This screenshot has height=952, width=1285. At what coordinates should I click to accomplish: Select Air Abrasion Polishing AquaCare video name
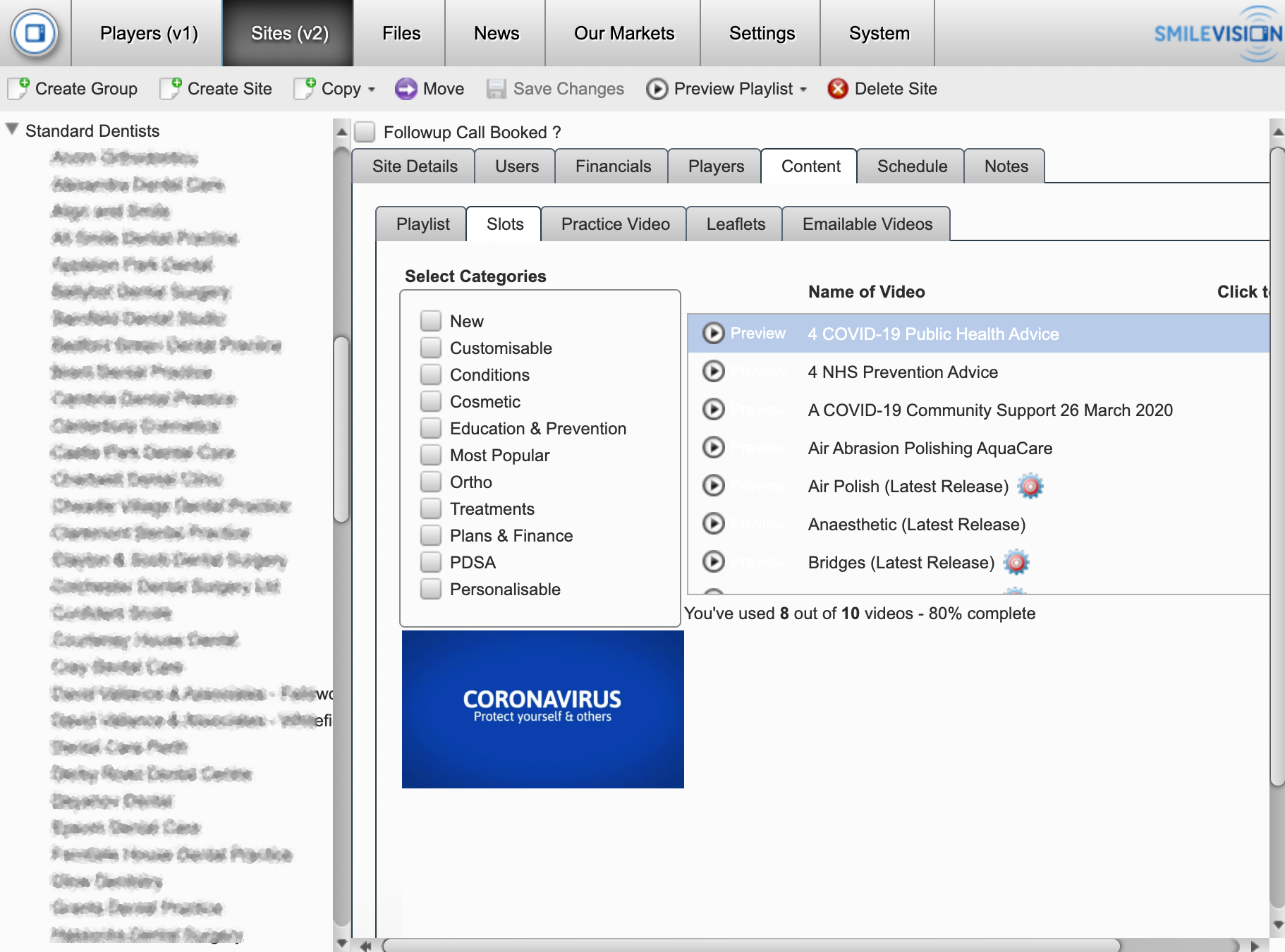pos(930,448)
